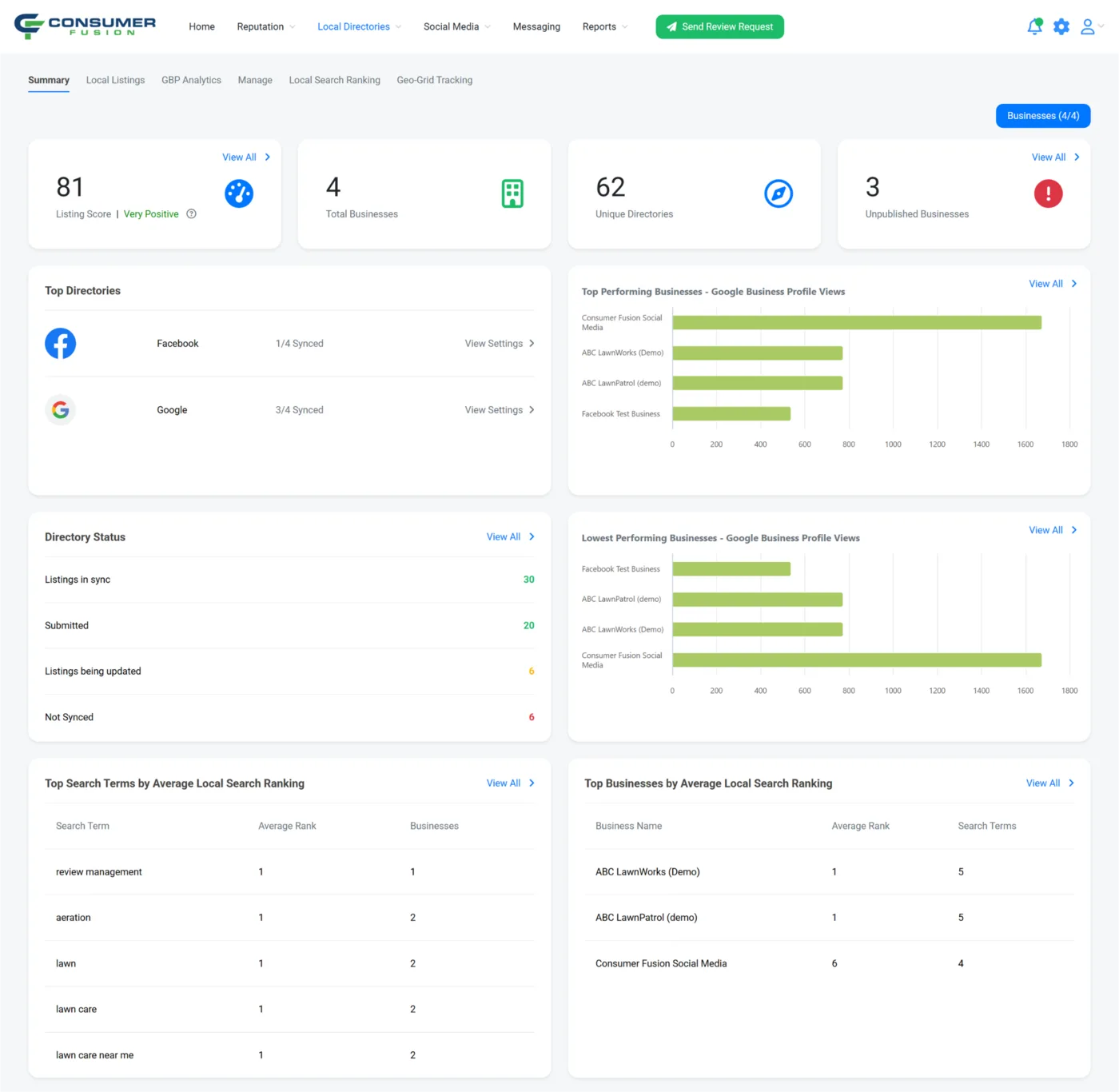
Task: Click paper plane icon in Send Review Request
Action: 671,27
